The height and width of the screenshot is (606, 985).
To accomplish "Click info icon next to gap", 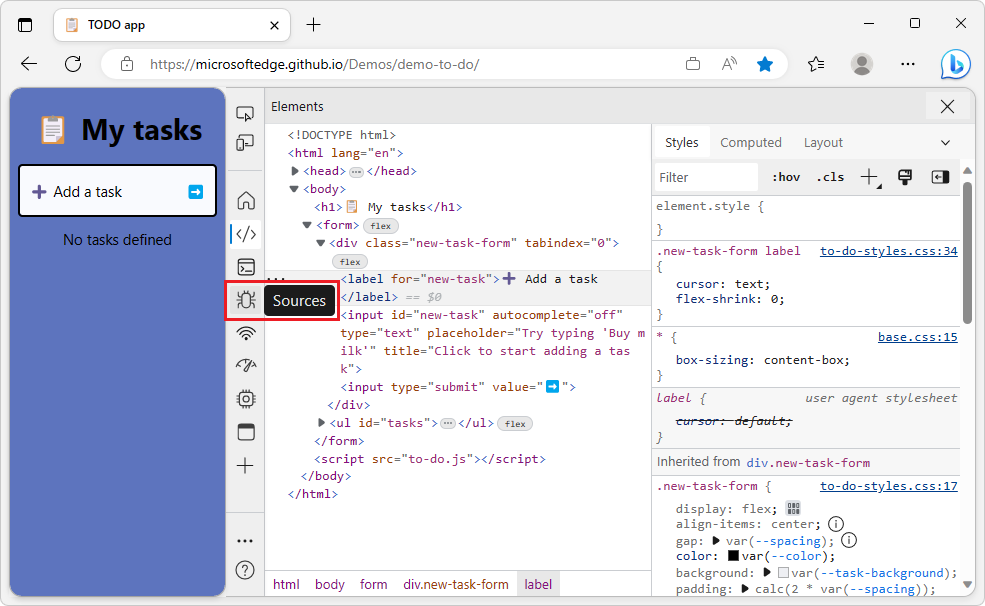I will 849,540.
